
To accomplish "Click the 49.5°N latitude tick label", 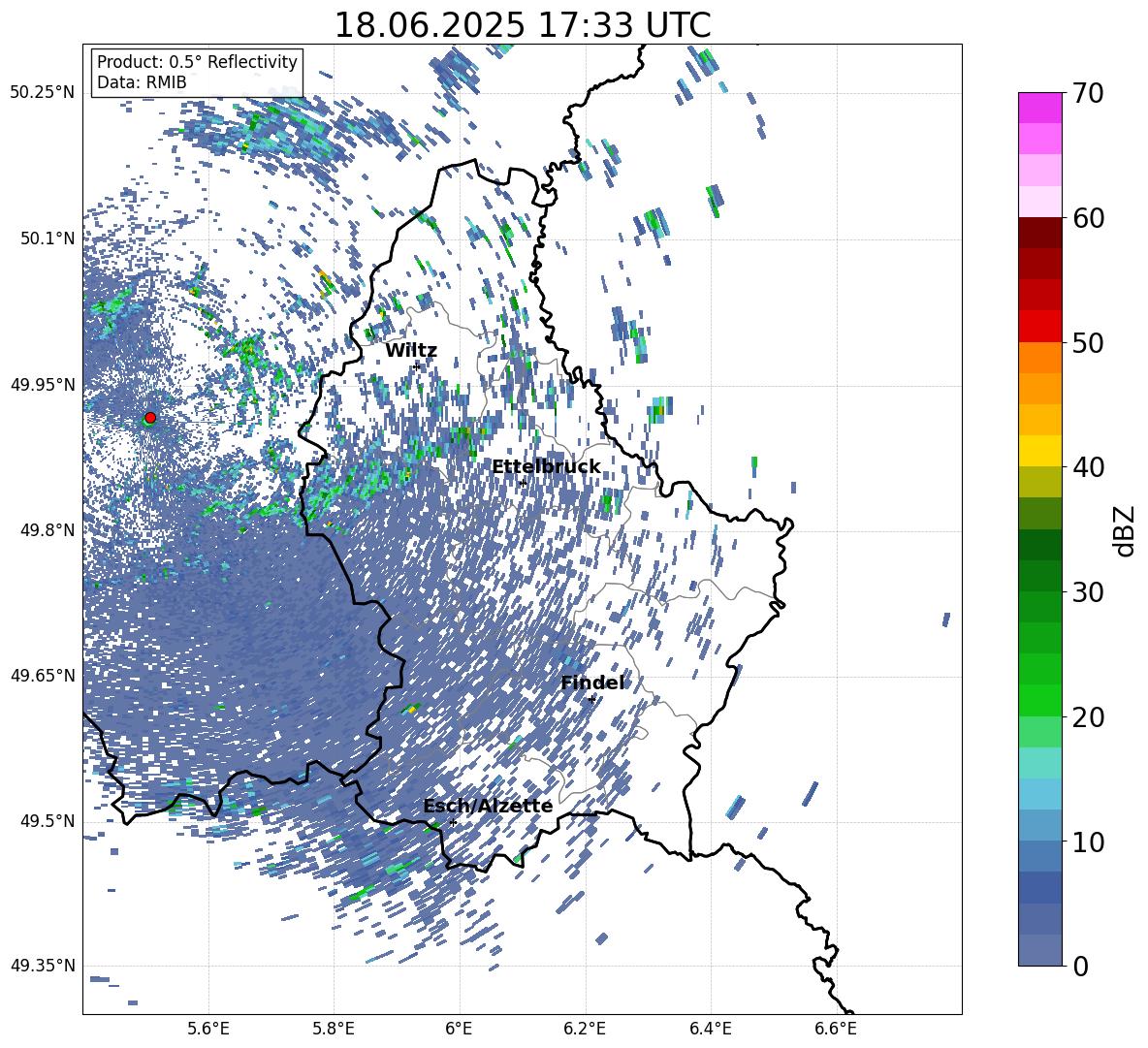I will (47, 821).
